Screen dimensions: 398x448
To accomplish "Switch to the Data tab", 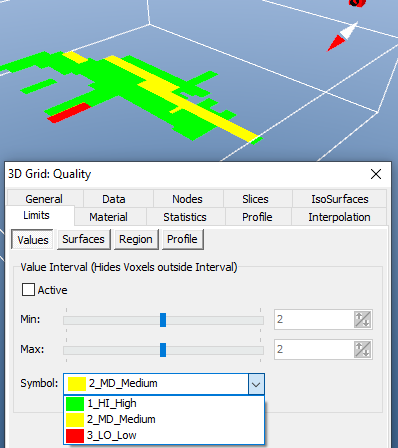I will click(x=114, y=199).
